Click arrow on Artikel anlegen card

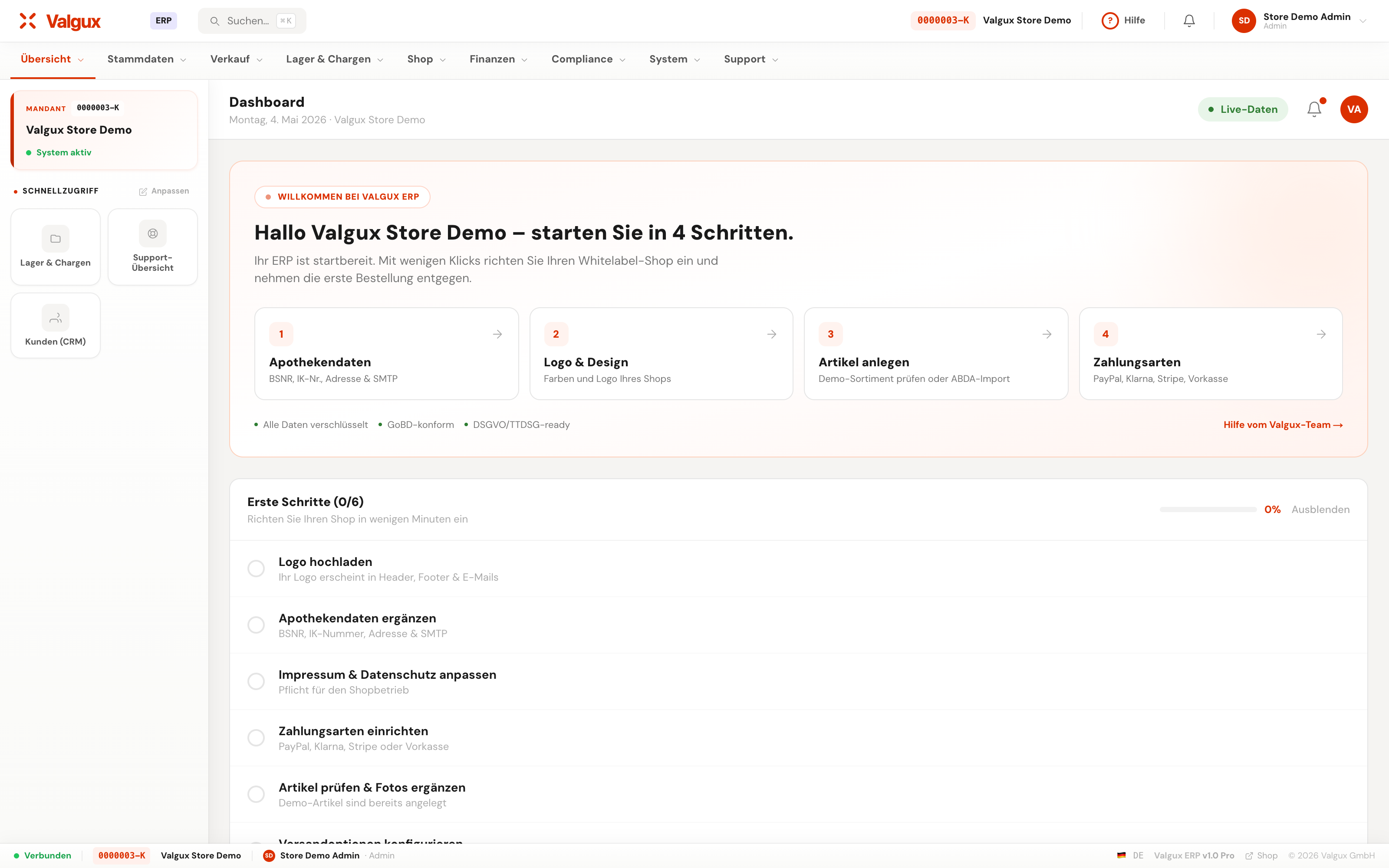coord(1047,334)
